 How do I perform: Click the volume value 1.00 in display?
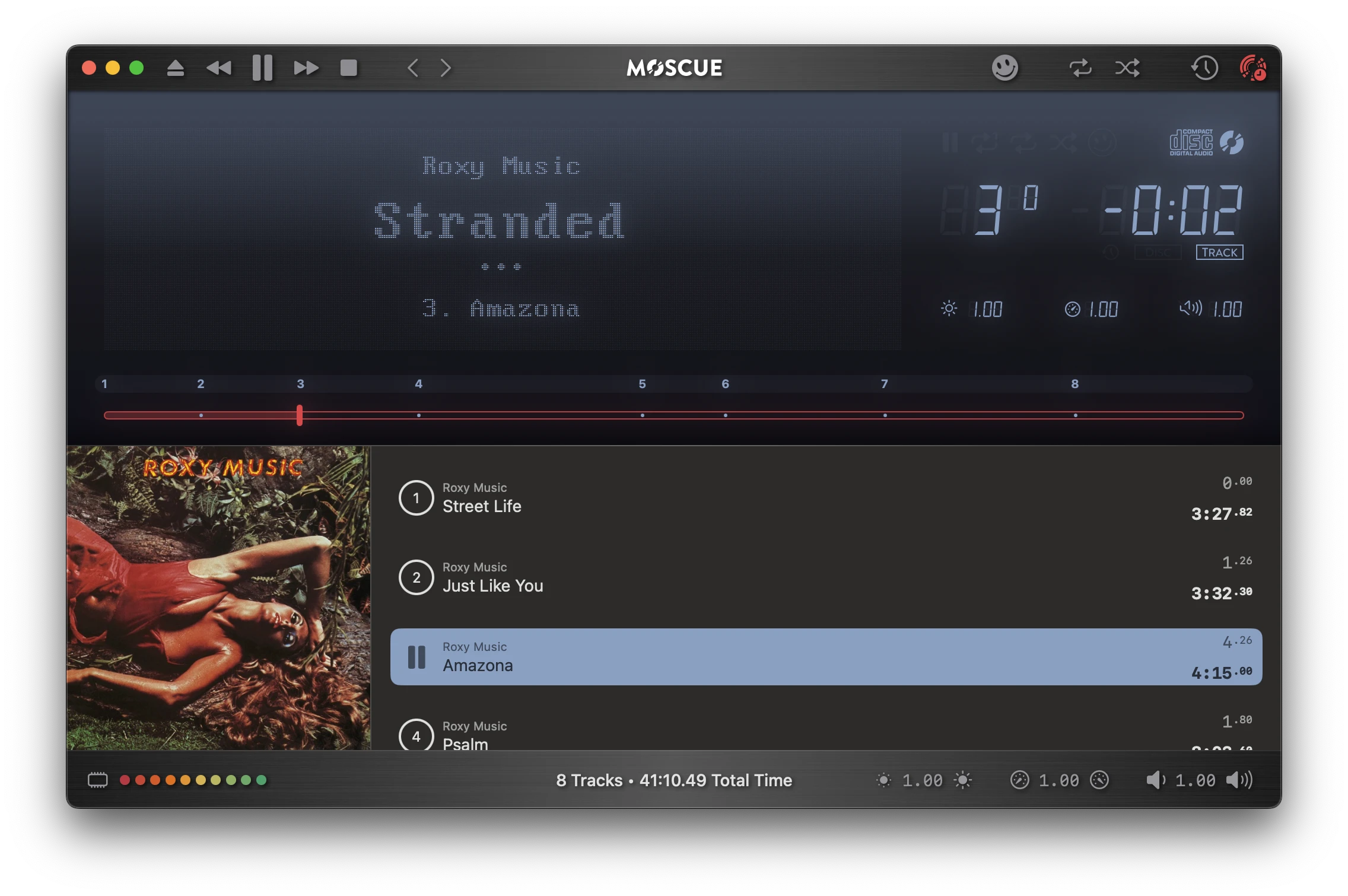[x=1227, y=309]
